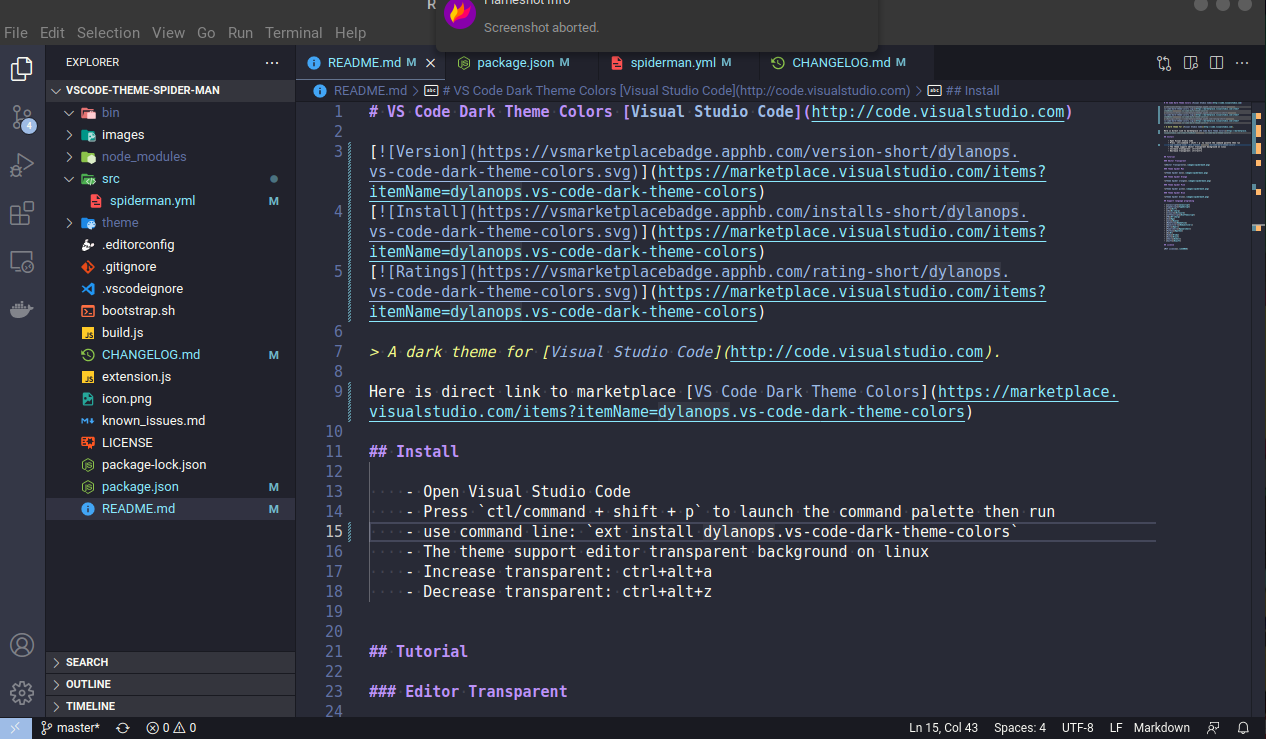Open Preview to the Side
This screenshot has width=1266, height=739.
tap(1190, 63)
